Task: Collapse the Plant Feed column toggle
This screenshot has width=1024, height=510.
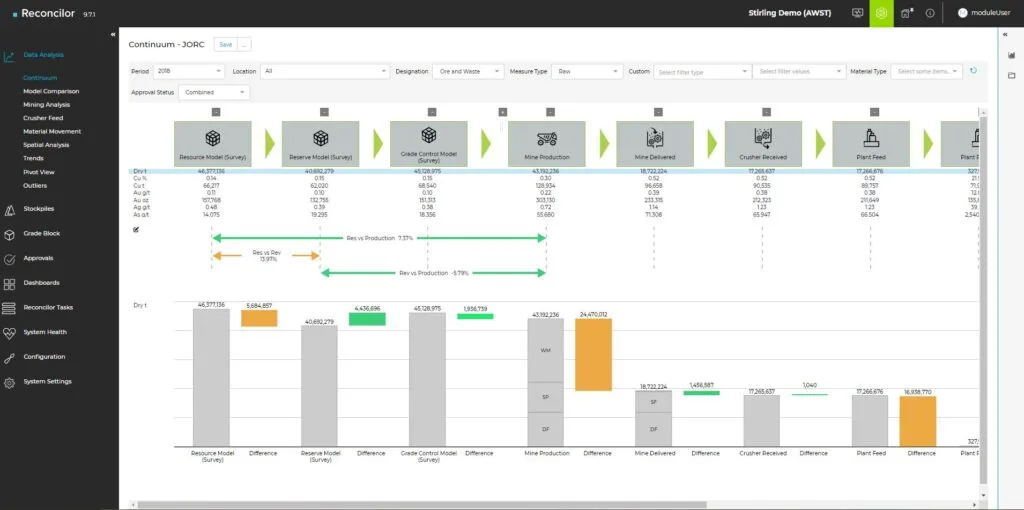Action: pos(874,112)
